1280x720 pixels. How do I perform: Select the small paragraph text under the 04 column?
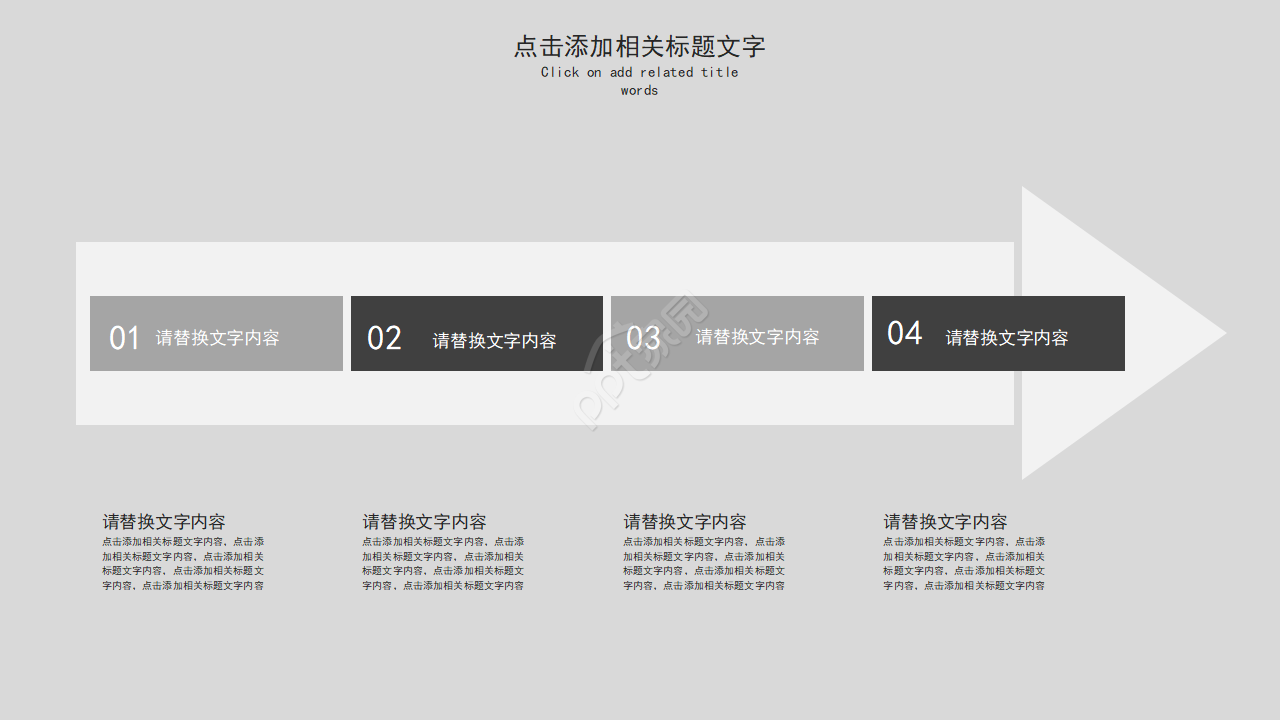pyautogui.click(x=964, y=564)
